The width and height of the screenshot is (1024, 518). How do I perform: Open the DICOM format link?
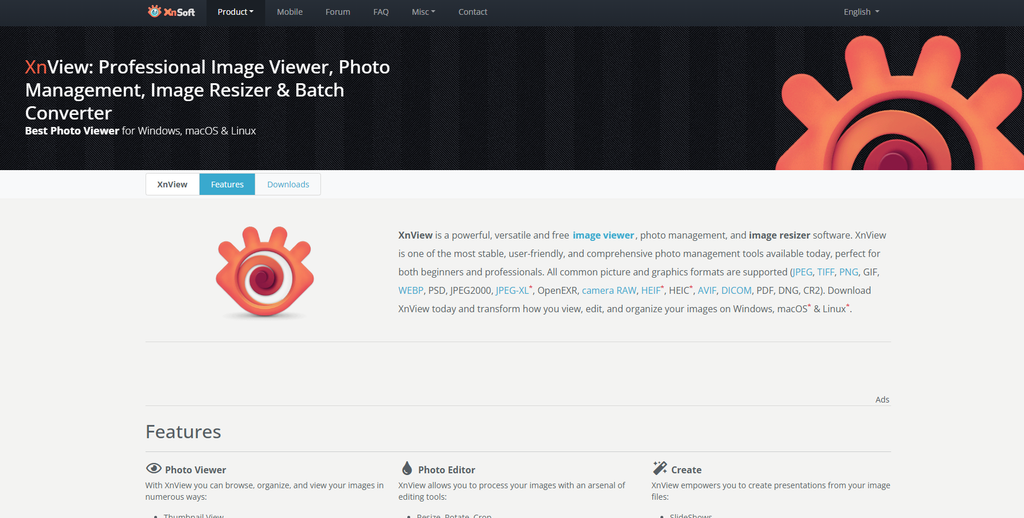[x=736, y=290]
